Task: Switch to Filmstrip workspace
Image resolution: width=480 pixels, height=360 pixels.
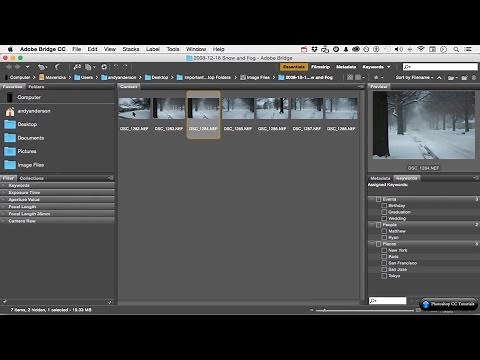Action: point(320,67)
